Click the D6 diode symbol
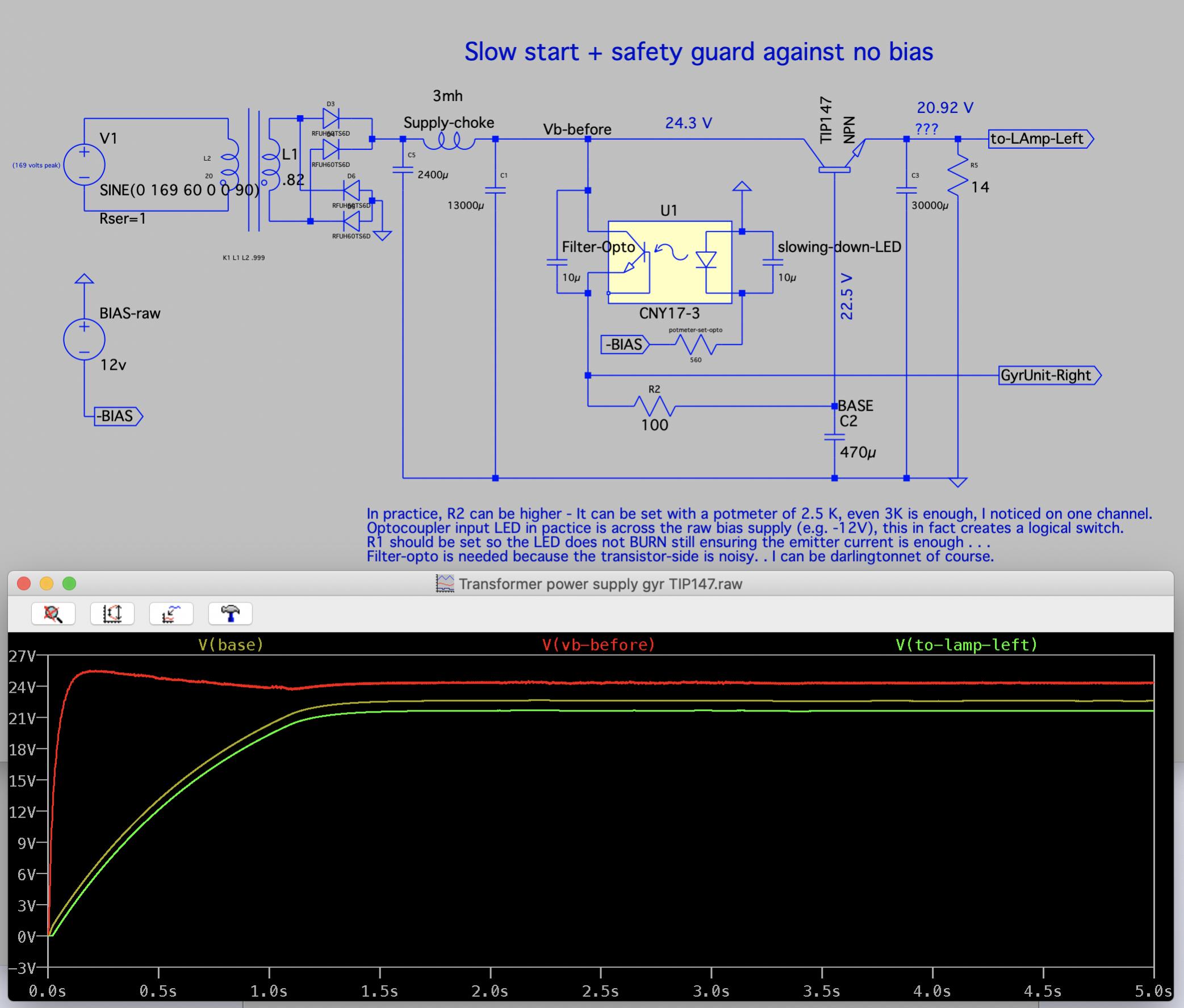Image resolution: width=1184 pixels, height=1008 pixels. pos(351,190)
